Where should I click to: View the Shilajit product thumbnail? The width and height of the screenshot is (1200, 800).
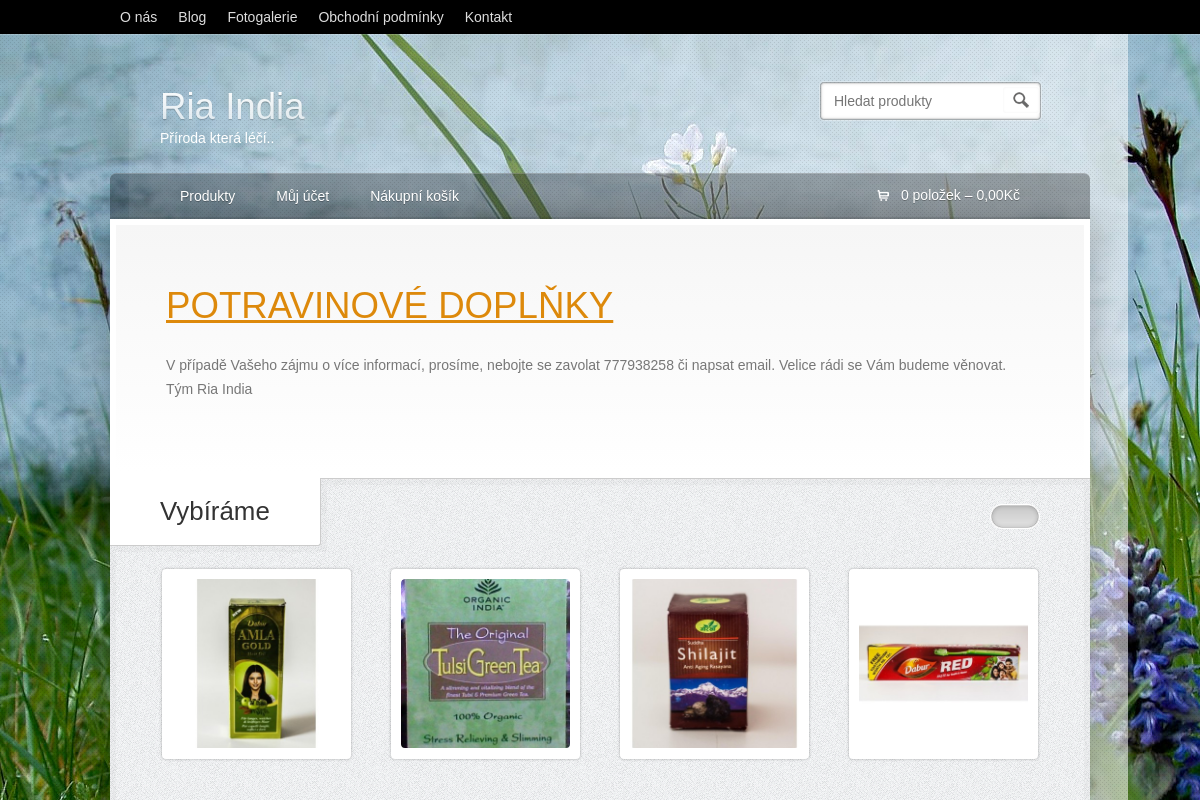(x=714, y=663)
